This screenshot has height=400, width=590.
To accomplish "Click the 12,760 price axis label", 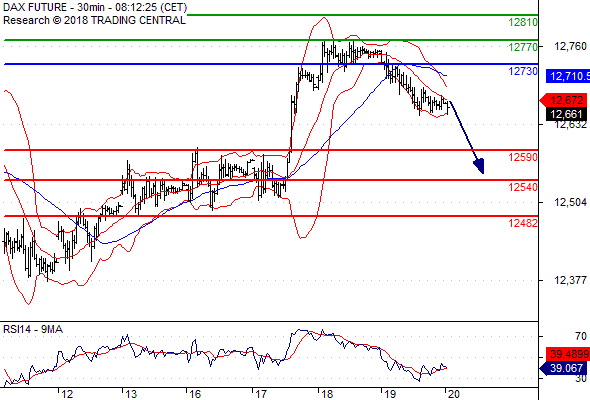I will click(x=570, y=46).
